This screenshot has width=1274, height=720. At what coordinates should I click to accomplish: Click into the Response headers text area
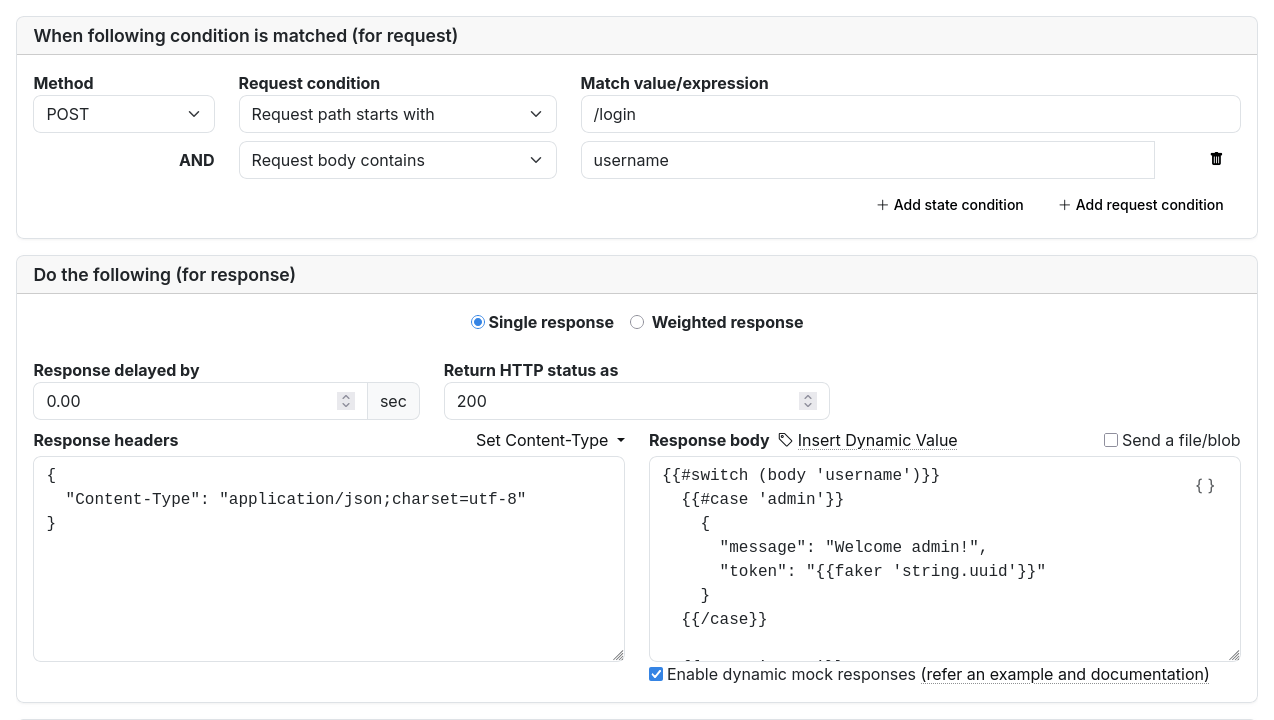point(328,580)
